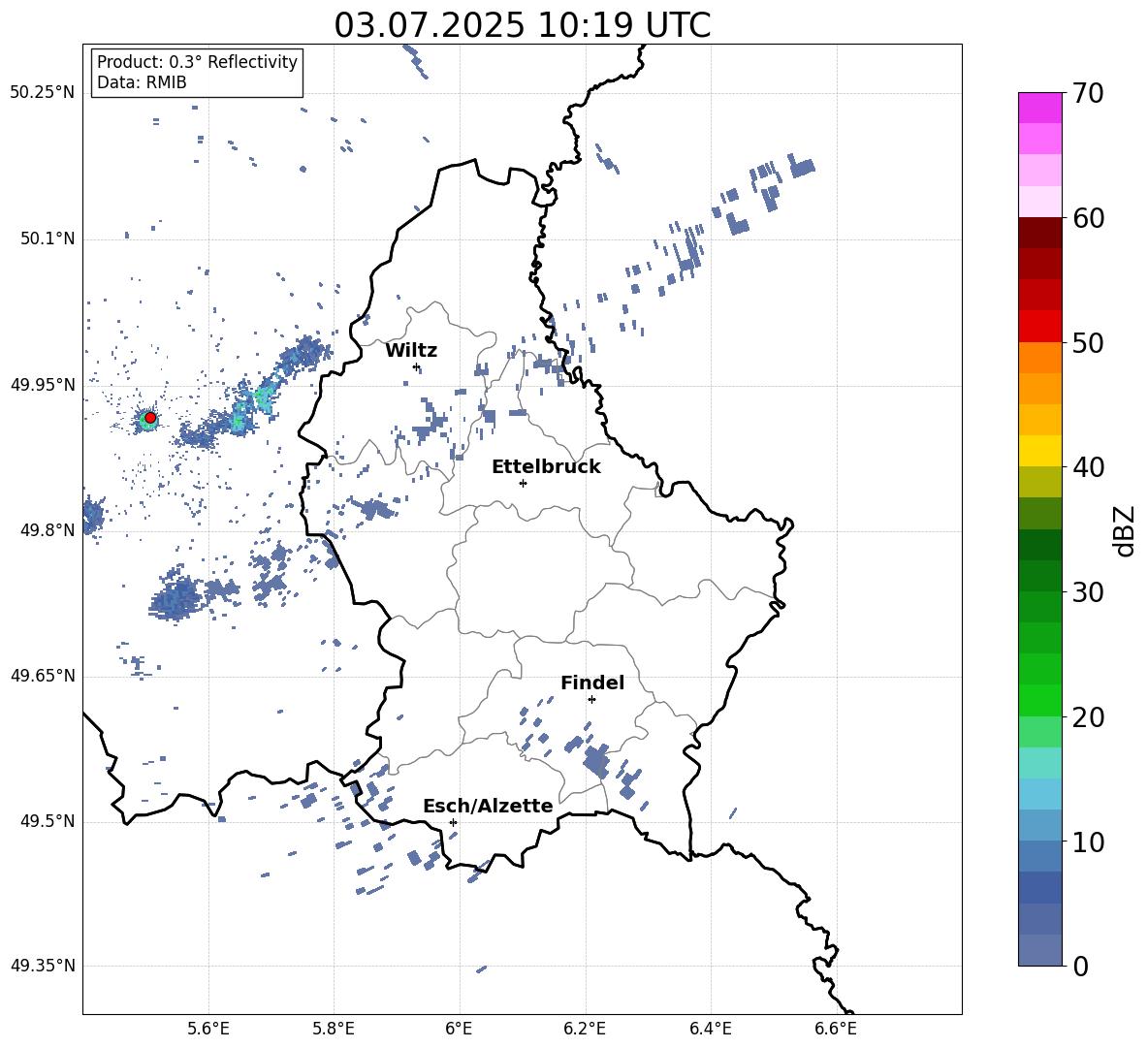
Task: Click the '6°E' longitude label
Action: [459, 1029]
